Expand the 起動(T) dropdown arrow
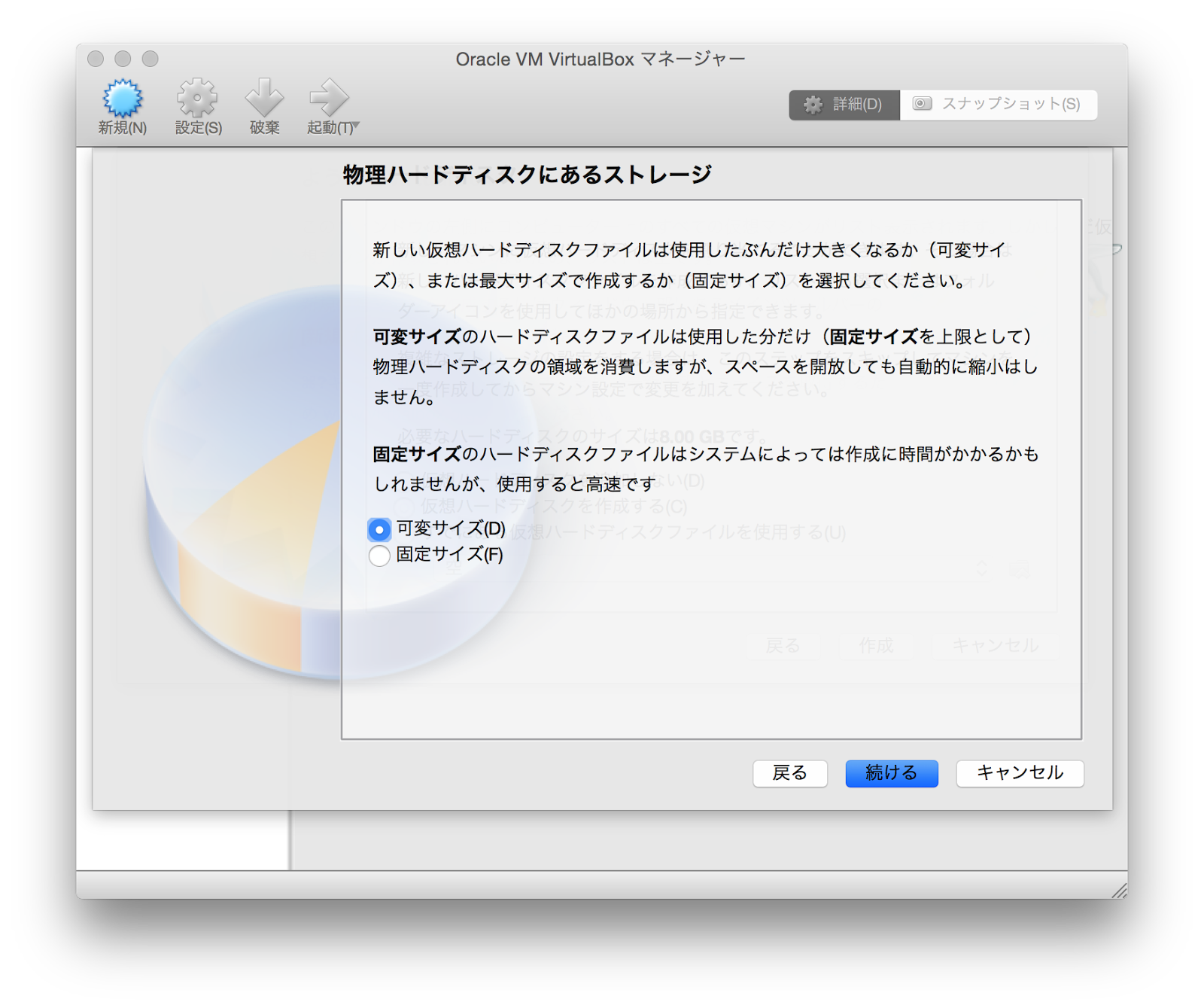The height and width of the screenshot is (1008, 1204). 356,126
